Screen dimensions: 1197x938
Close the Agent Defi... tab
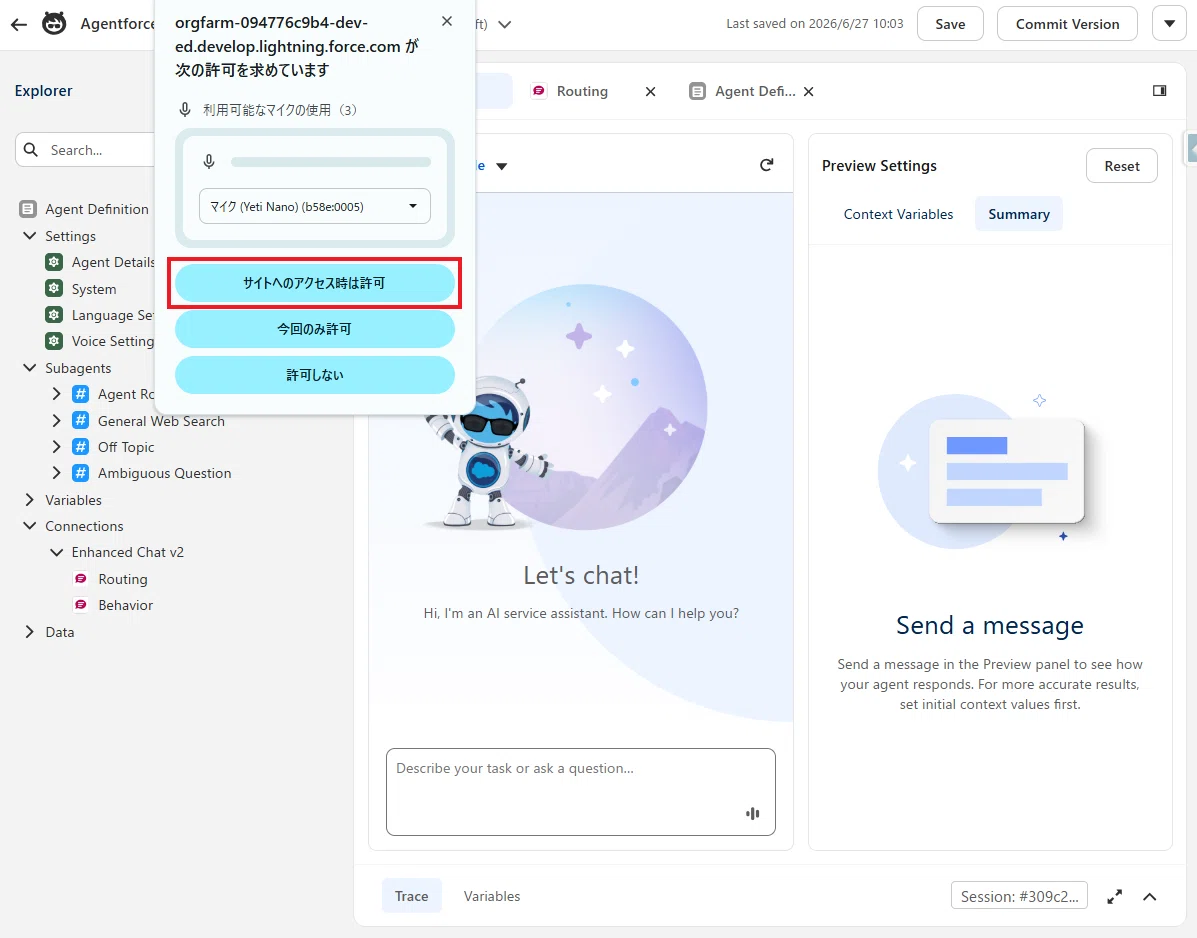[808, 92]
